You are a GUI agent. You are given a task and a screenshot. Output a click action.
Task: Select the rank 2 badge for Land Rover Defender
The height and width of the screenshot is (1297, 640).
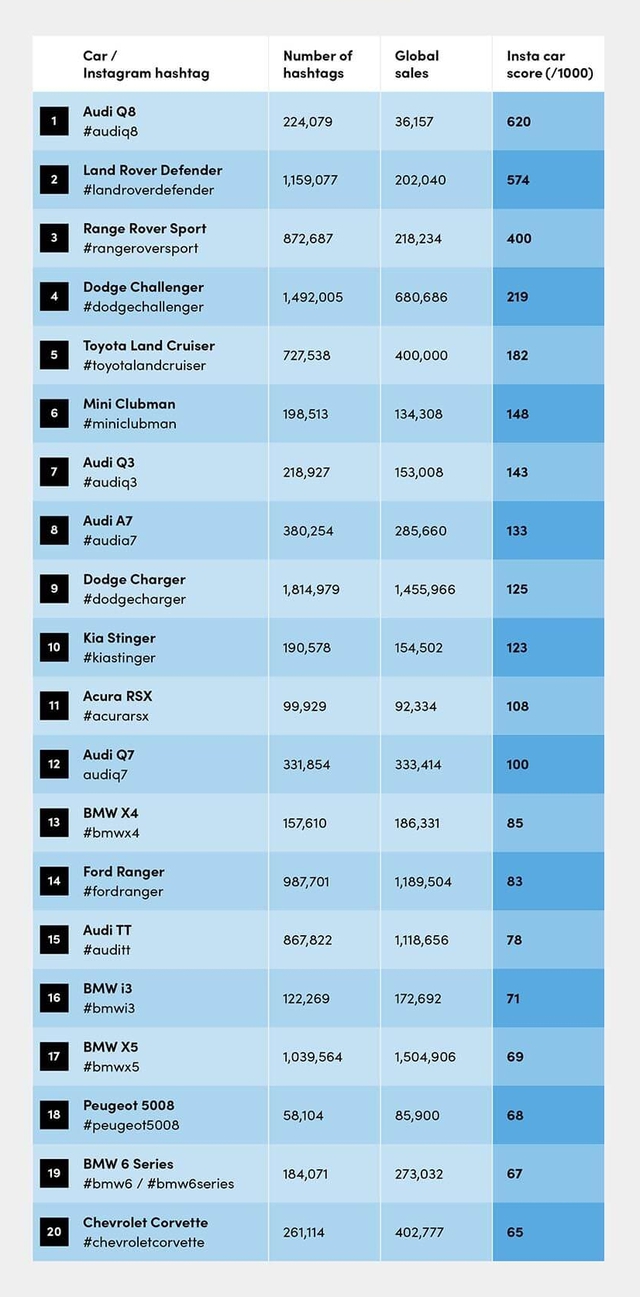click(54, 180)
